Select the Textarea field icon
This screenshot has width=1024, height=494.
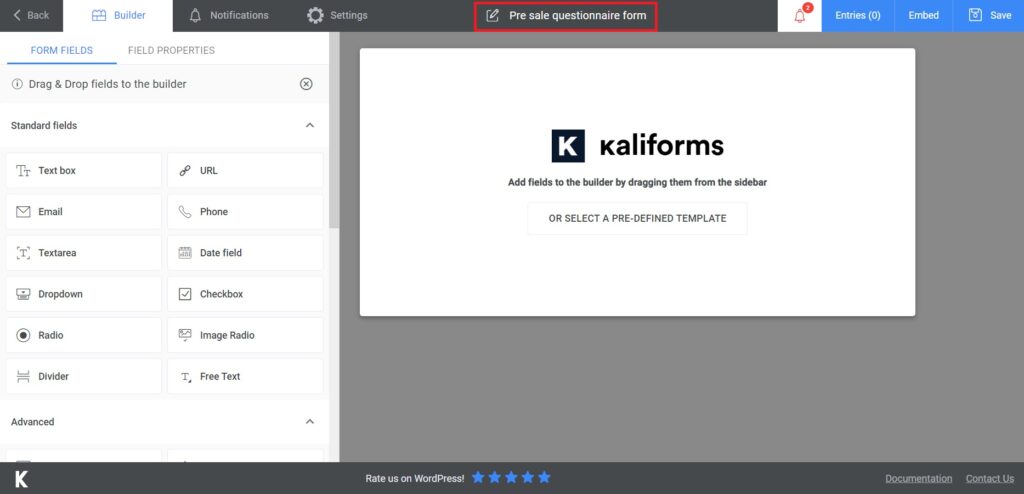(x=24, y=253)
